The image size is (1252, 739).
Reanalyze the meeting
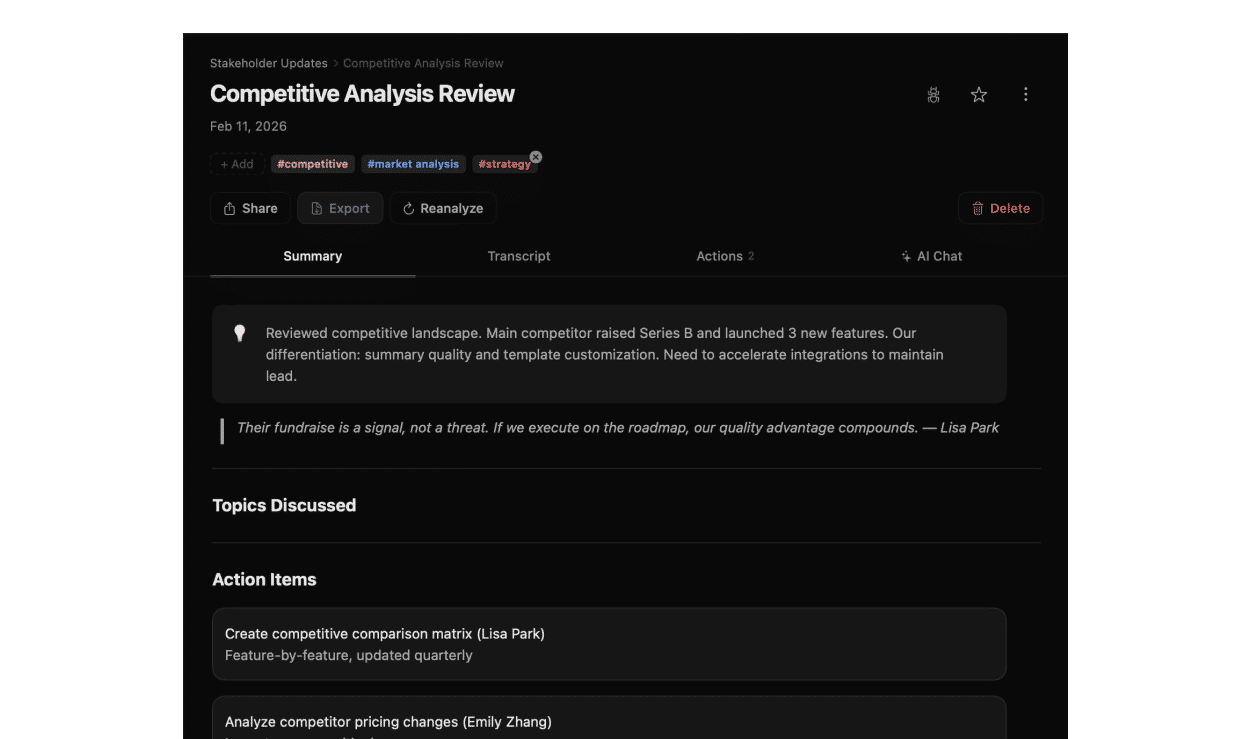tap(443, 208)
